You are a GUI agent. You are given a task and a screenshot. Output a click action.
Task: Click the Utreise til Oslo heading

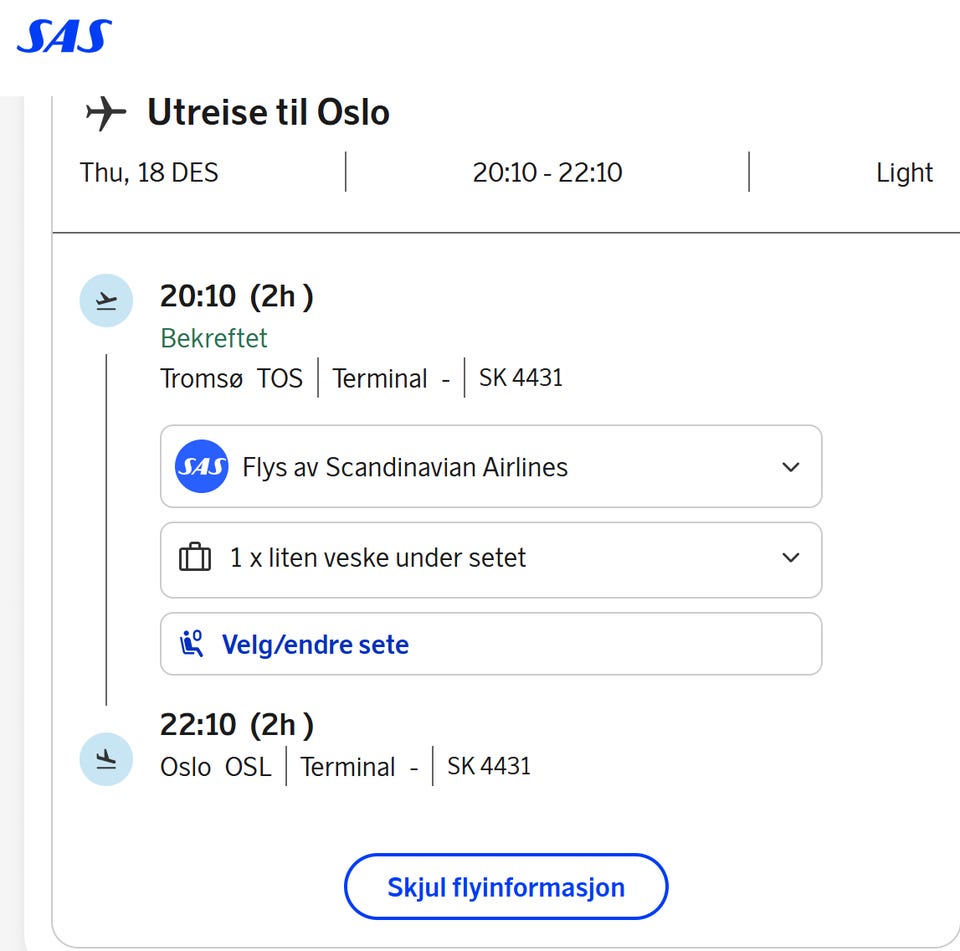pos(268,113)
